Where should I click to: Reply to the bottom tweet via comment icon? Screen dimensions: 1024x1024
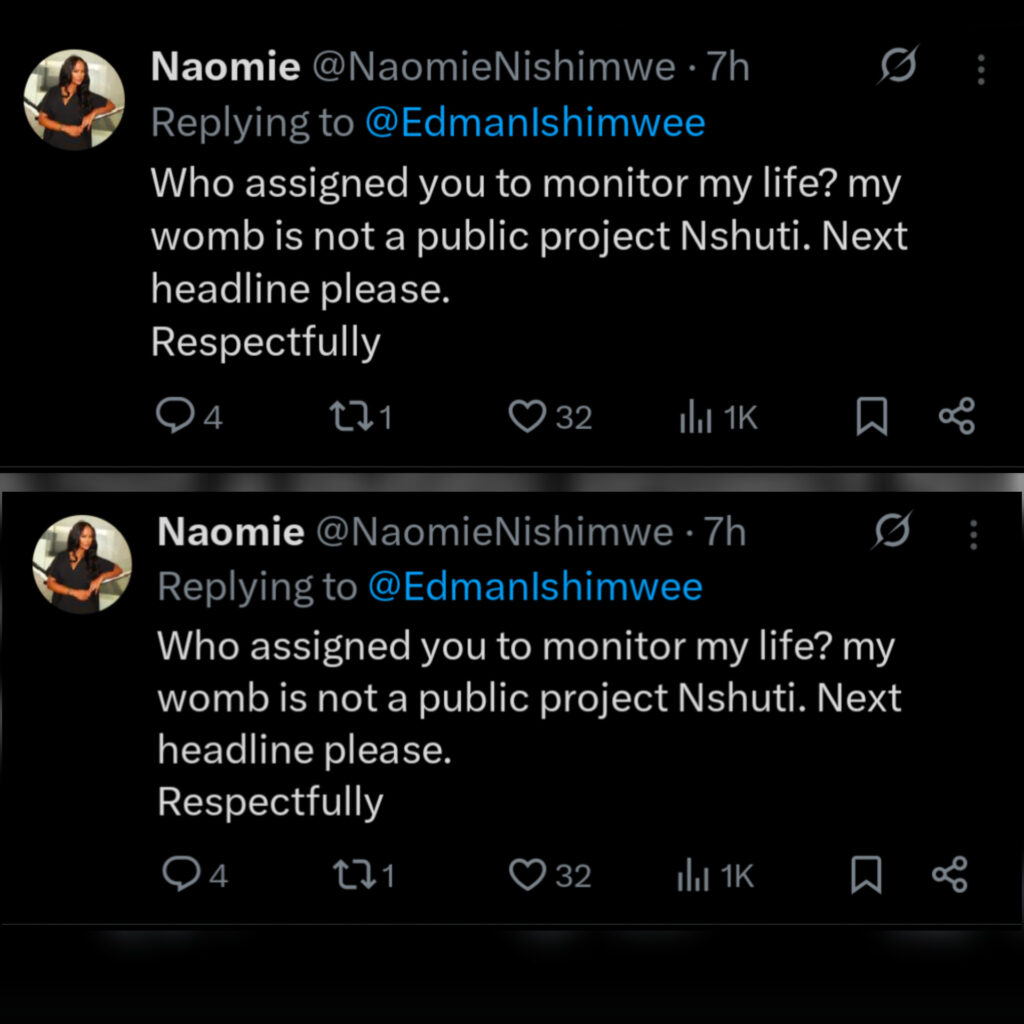[181, 875]
